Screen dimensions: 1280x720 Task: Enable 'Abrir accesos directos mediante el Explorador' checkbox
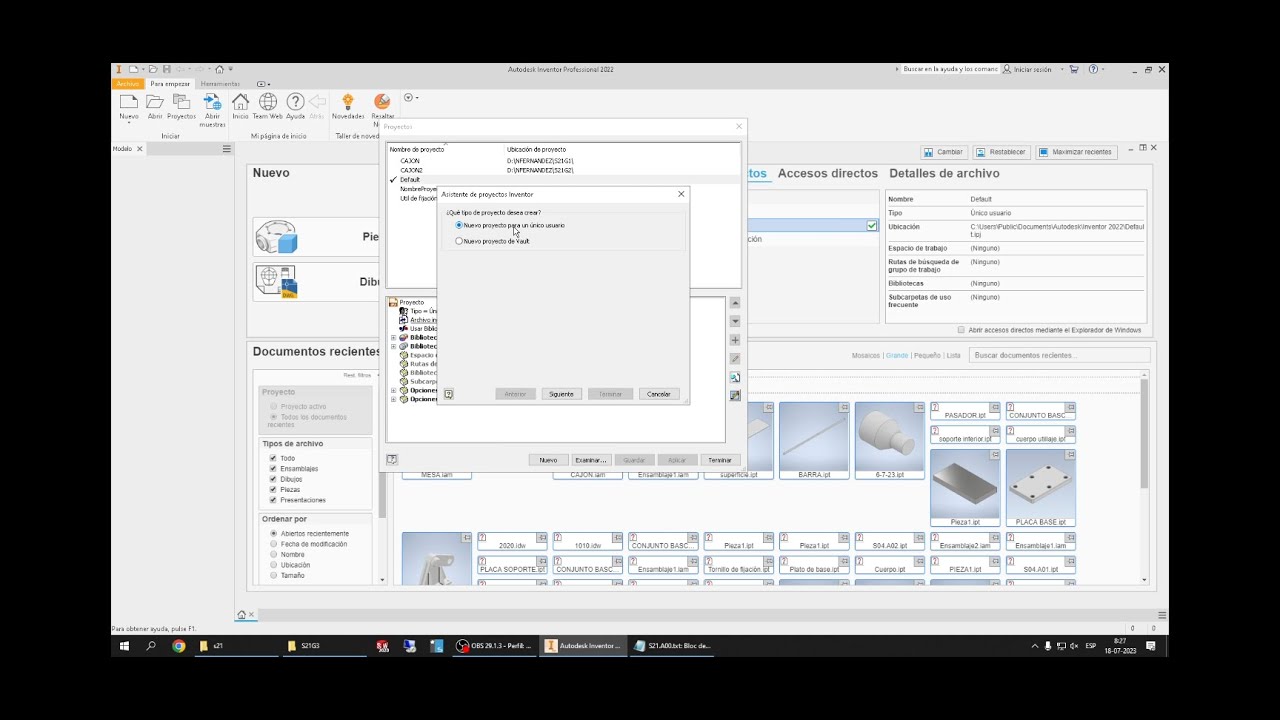coord(962,330)
